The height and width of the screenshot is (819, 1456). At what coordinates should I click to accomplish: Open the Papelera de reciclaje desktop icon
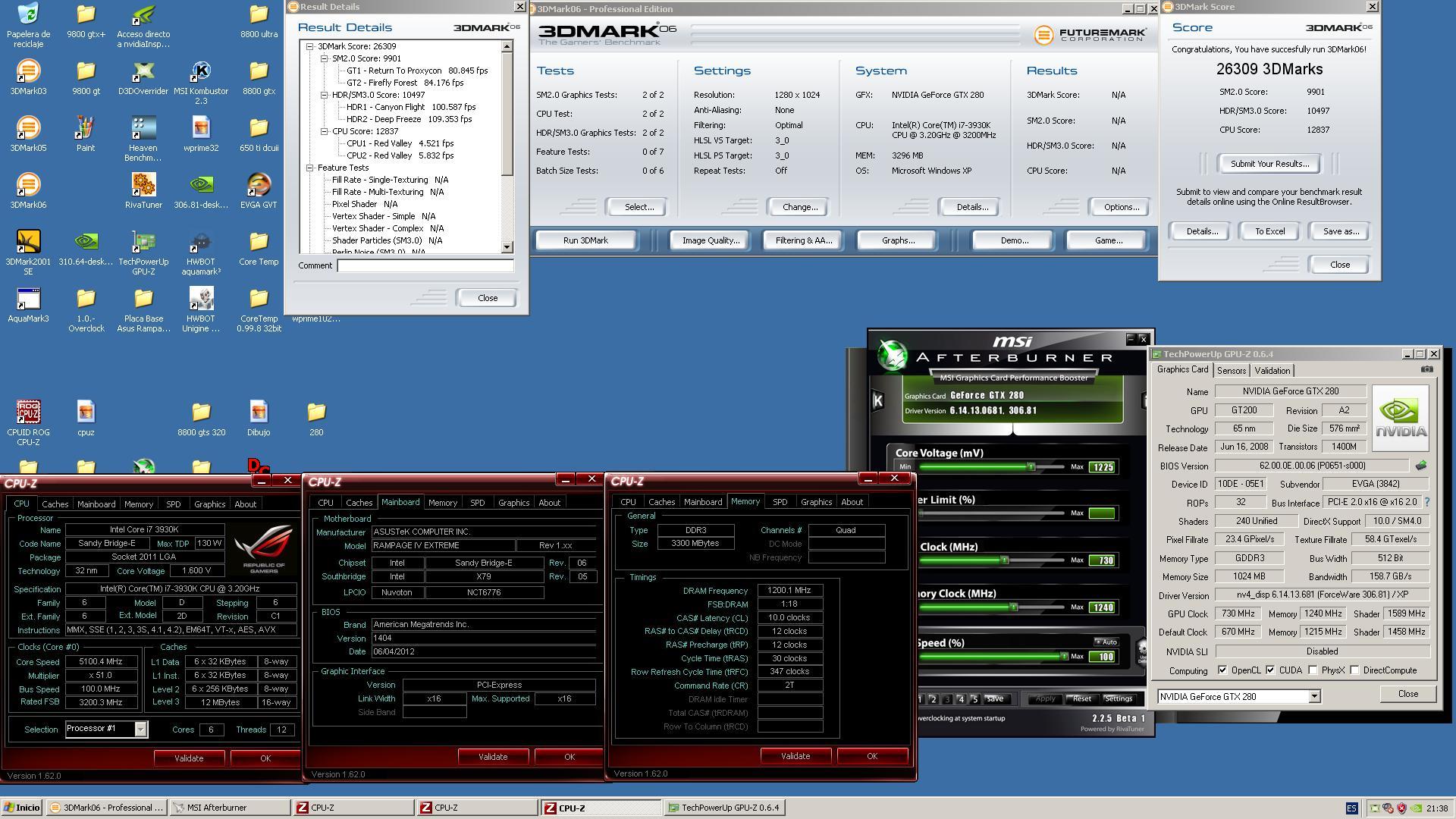pos(28,24)
